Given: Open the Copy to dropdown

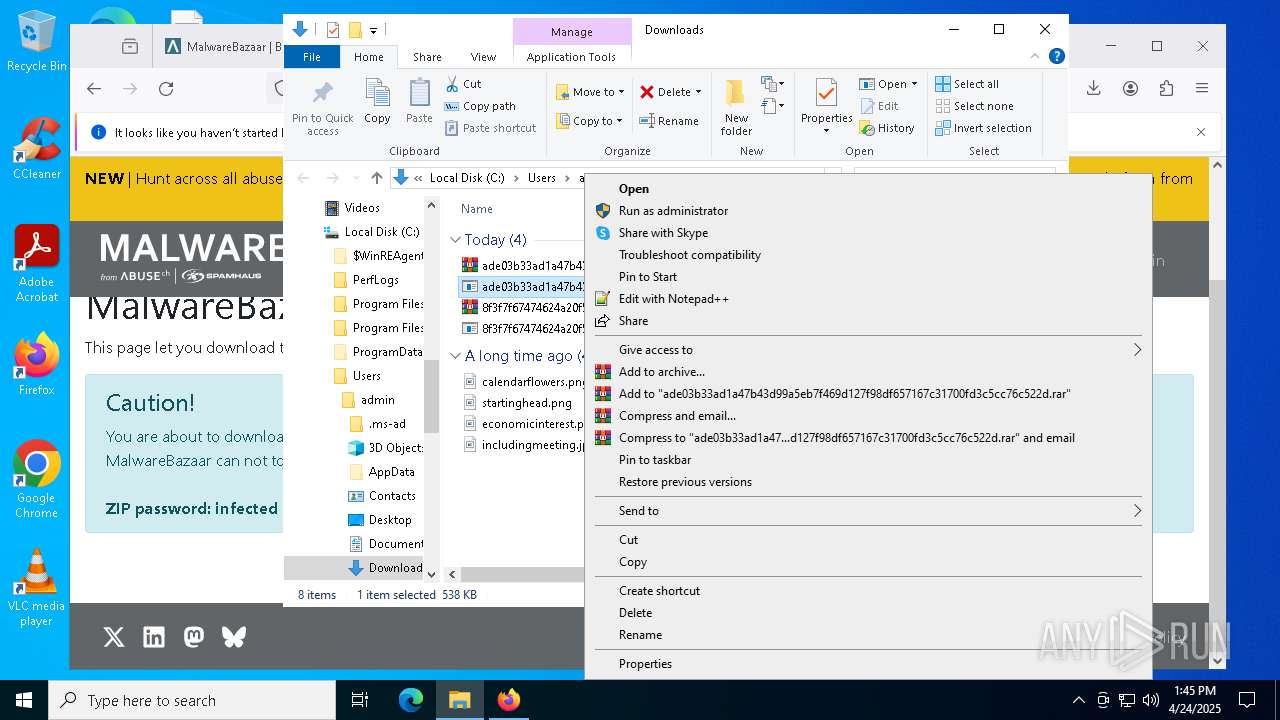Looking at the screenshot, I should pos(589,121).
